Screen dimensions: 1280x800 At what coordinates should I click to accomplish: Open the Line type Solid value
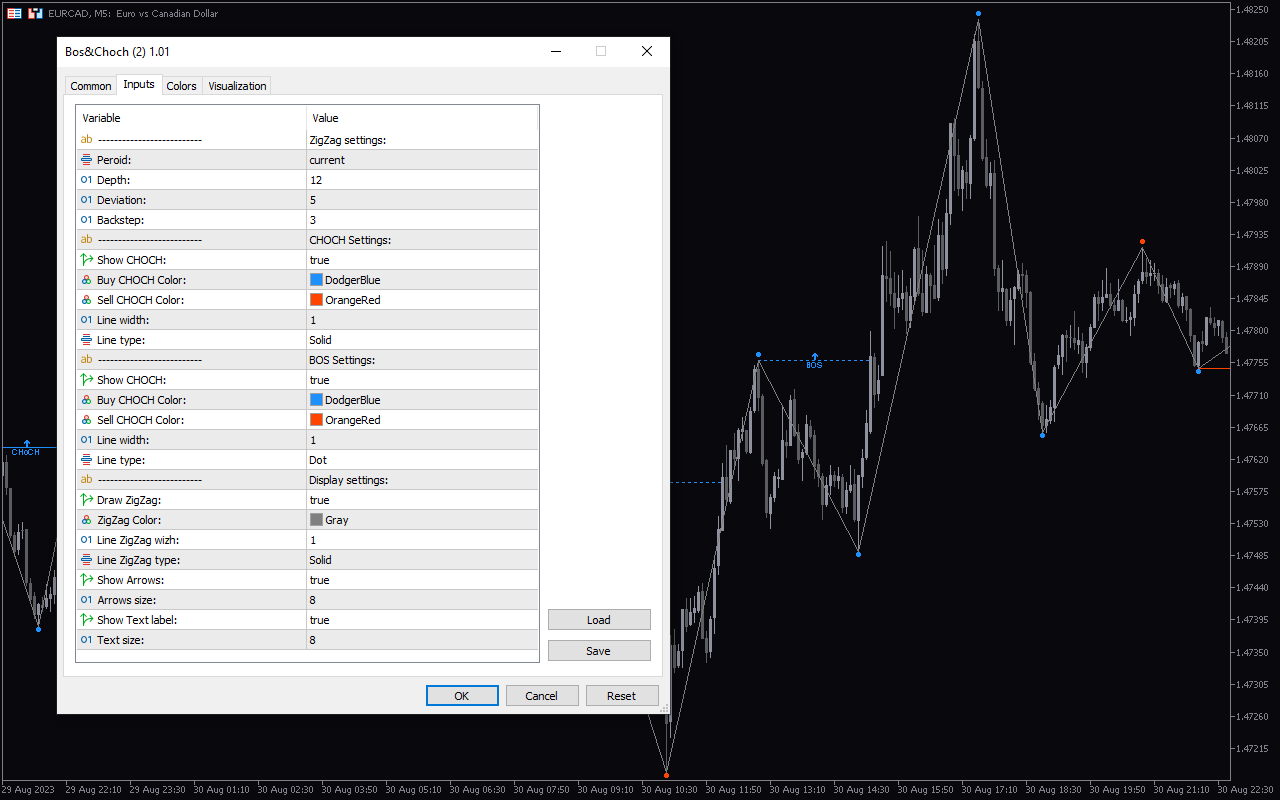coord(422,340)
